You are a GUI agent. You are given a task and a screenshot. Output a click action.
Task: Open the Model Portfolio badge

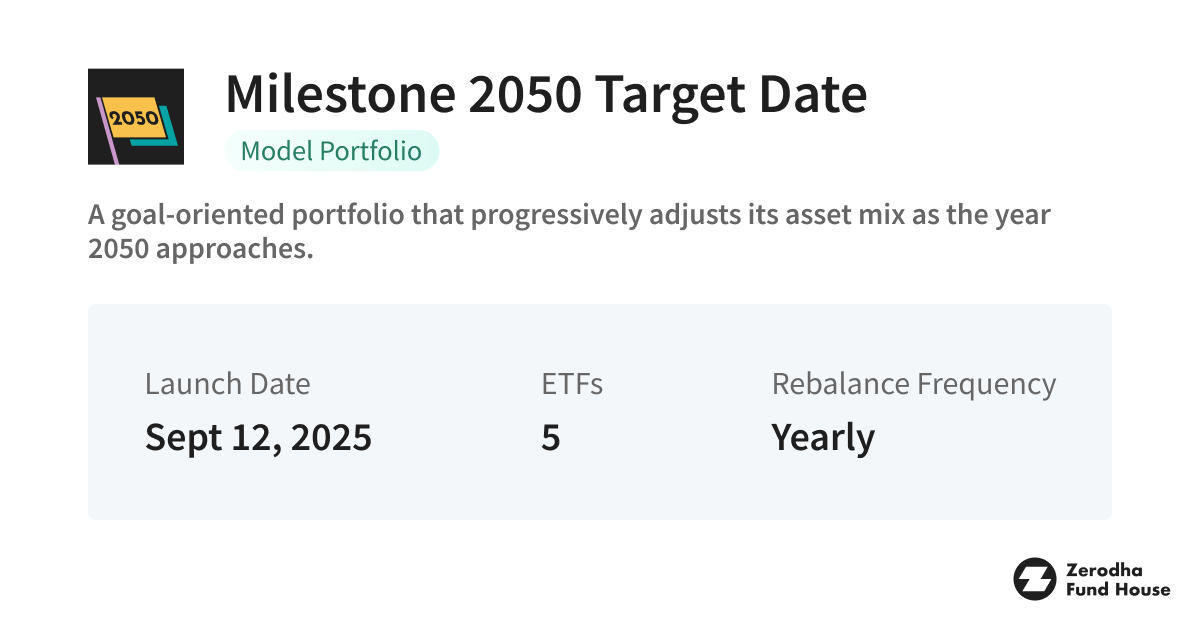point(332,151)
